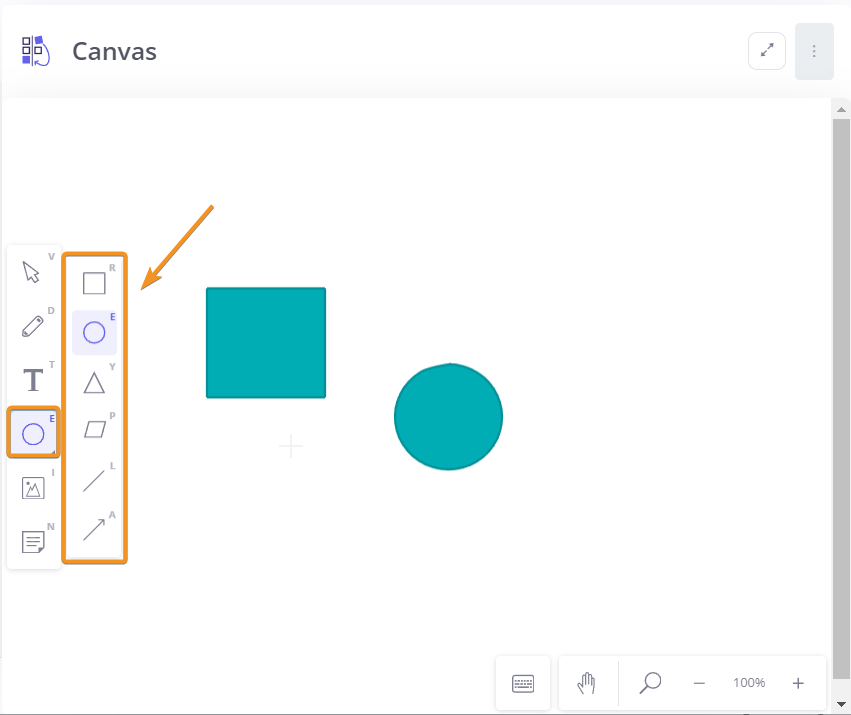Select the sticky note tool

[33, 541]
